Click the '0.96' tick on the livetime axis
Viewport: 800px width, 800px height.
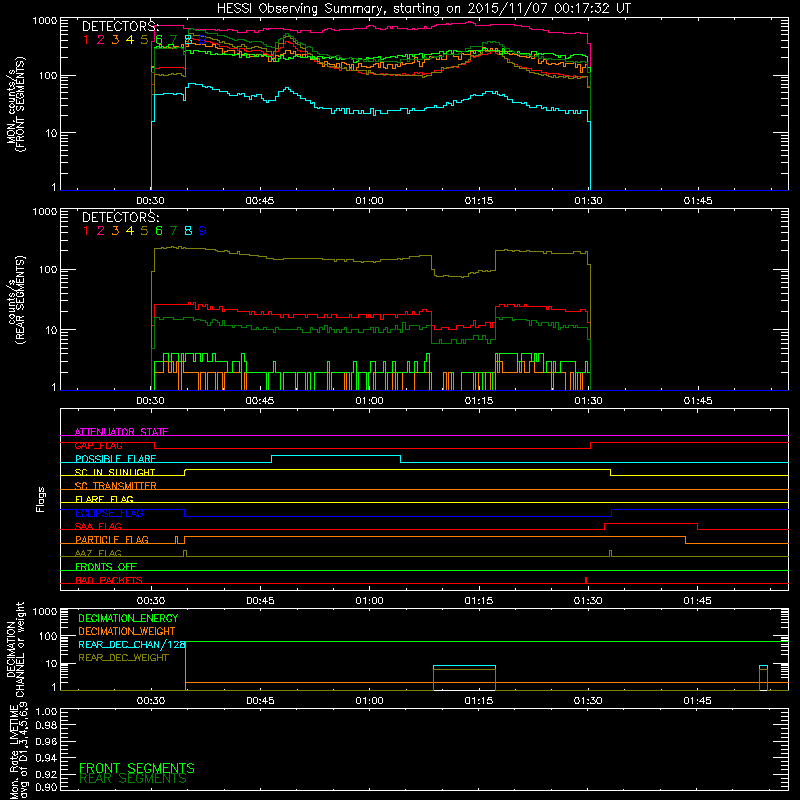(x=46, y=741)
